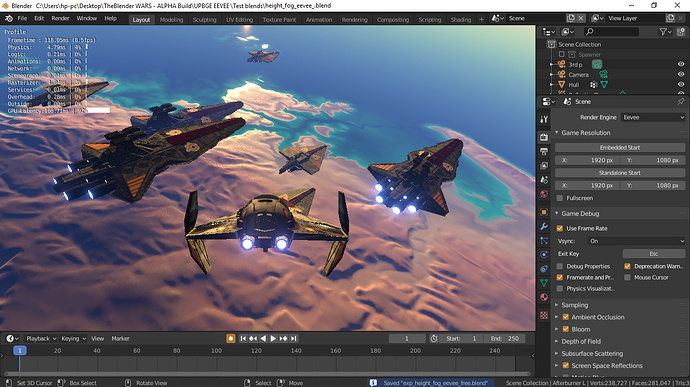690x387 pixels.
Task: Expand the Sampling panel
Action: pos(557,305)
